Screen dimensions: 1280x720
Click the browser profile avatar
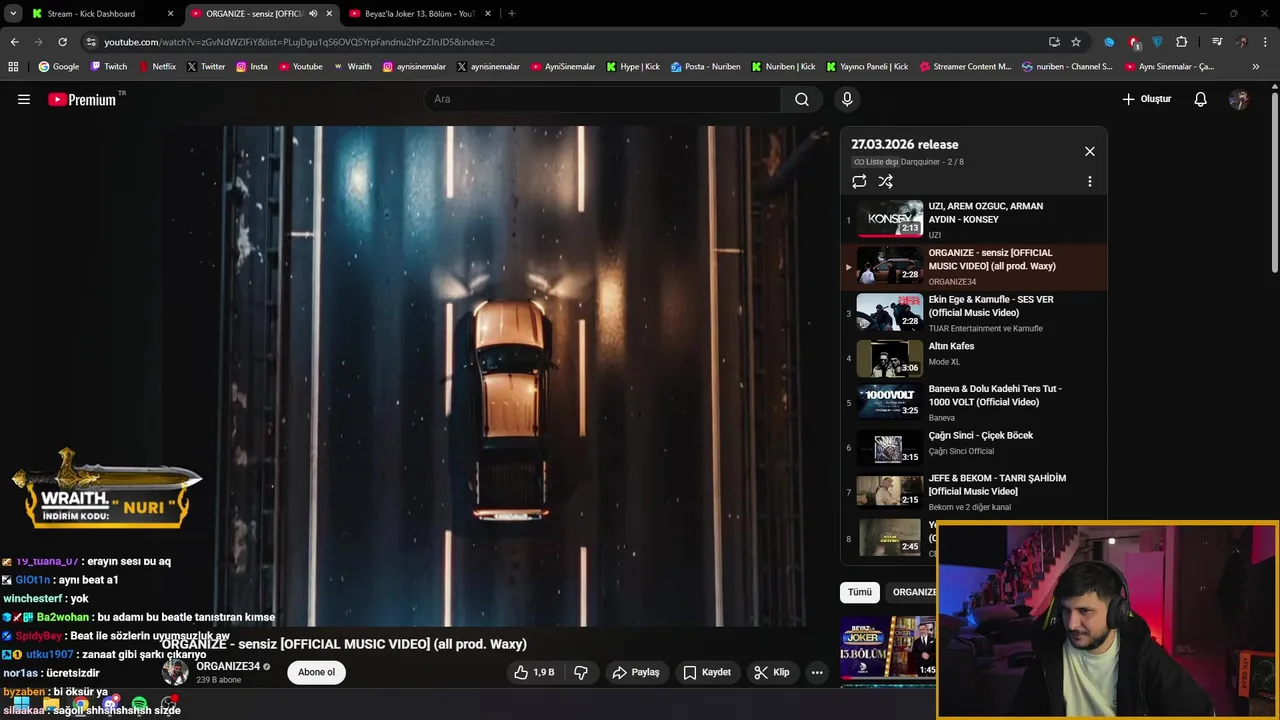point(1241,42)
